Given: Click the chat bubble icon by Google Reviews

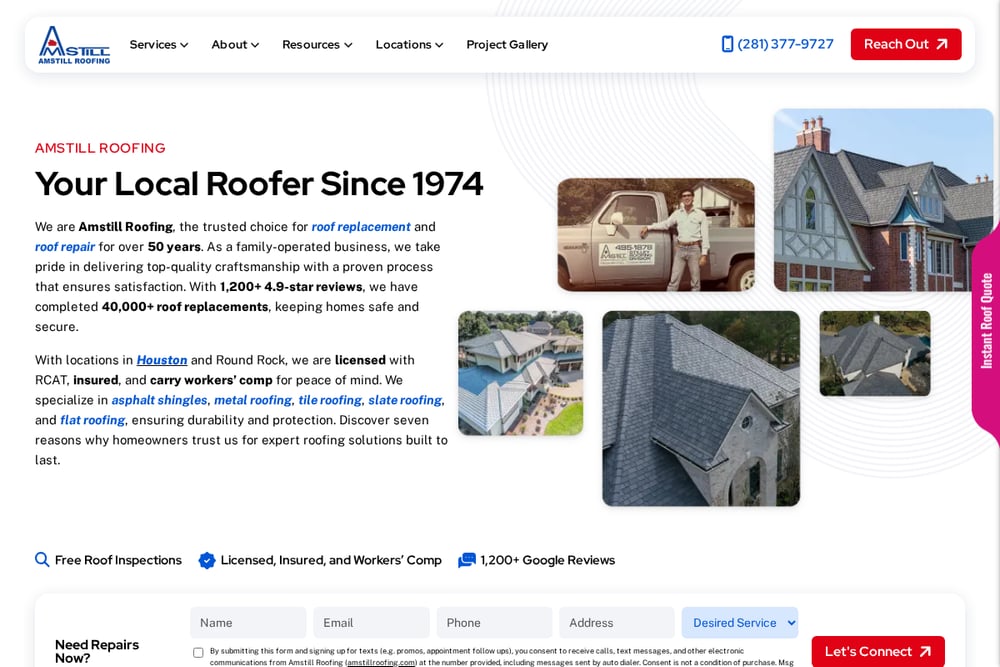Looking at the screenshot, I should pyautogui.click(x=467, y=560).
